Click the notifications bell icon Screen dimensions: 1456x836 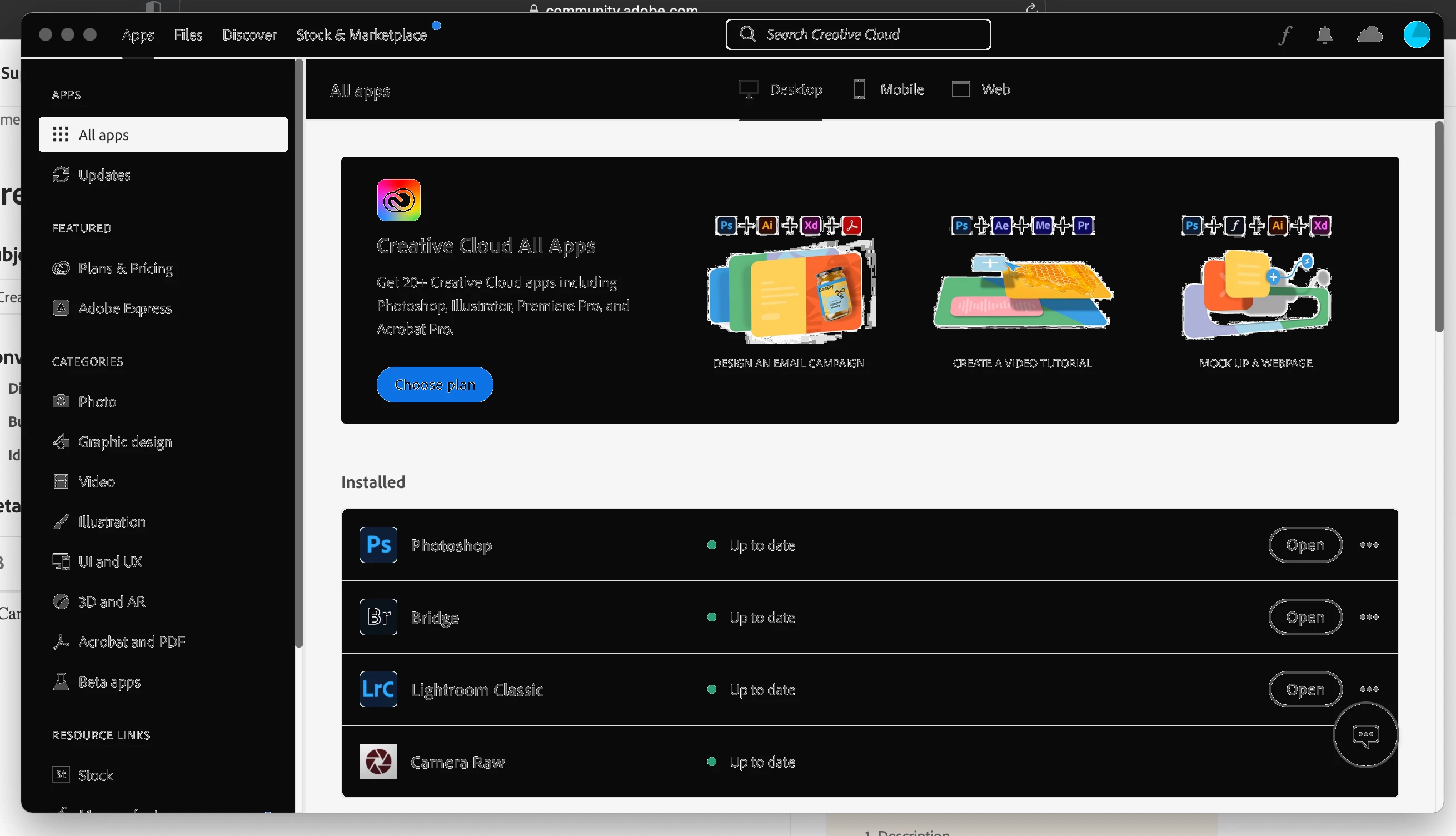pos(1324,35)
